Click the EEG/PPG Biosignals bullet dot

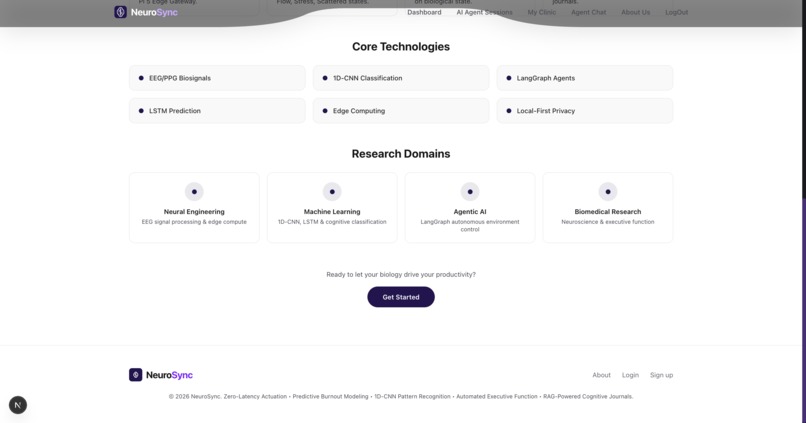[x=141, y=78]
